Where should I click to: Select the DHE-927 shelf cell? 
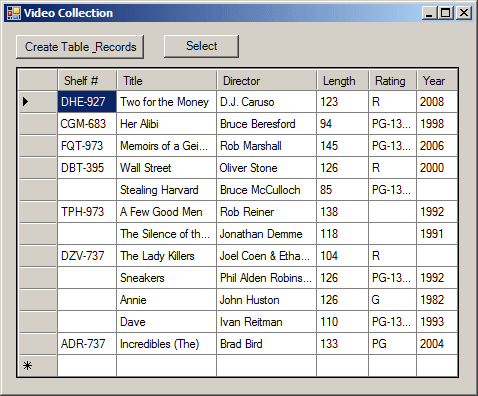click(x=87, y=102)
